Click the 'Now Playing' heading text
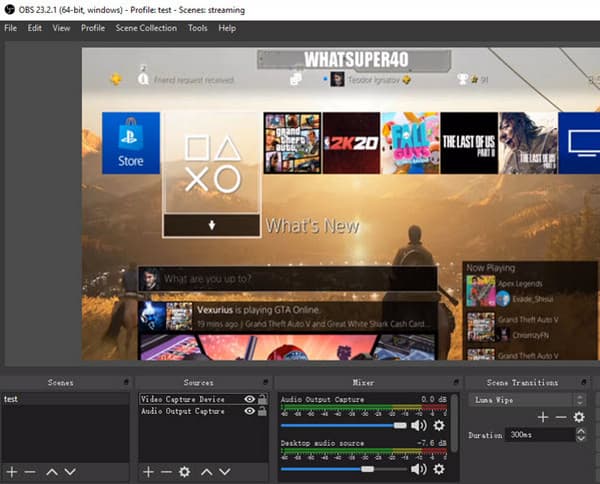600x484 pixels. click(x=491, y=268)
